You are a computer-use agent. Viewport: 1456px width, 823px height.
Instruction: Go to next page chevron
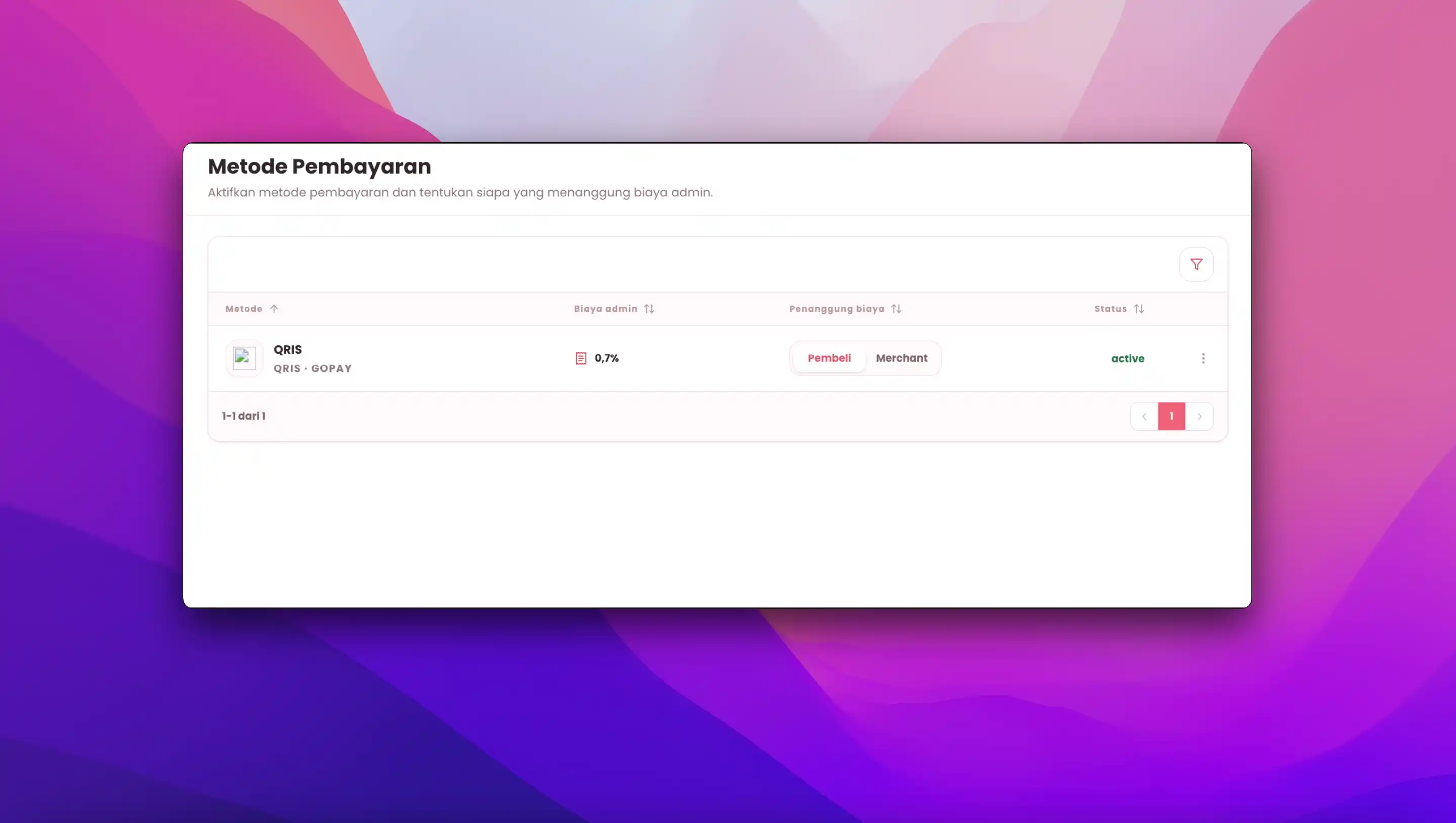[1199, 416]
